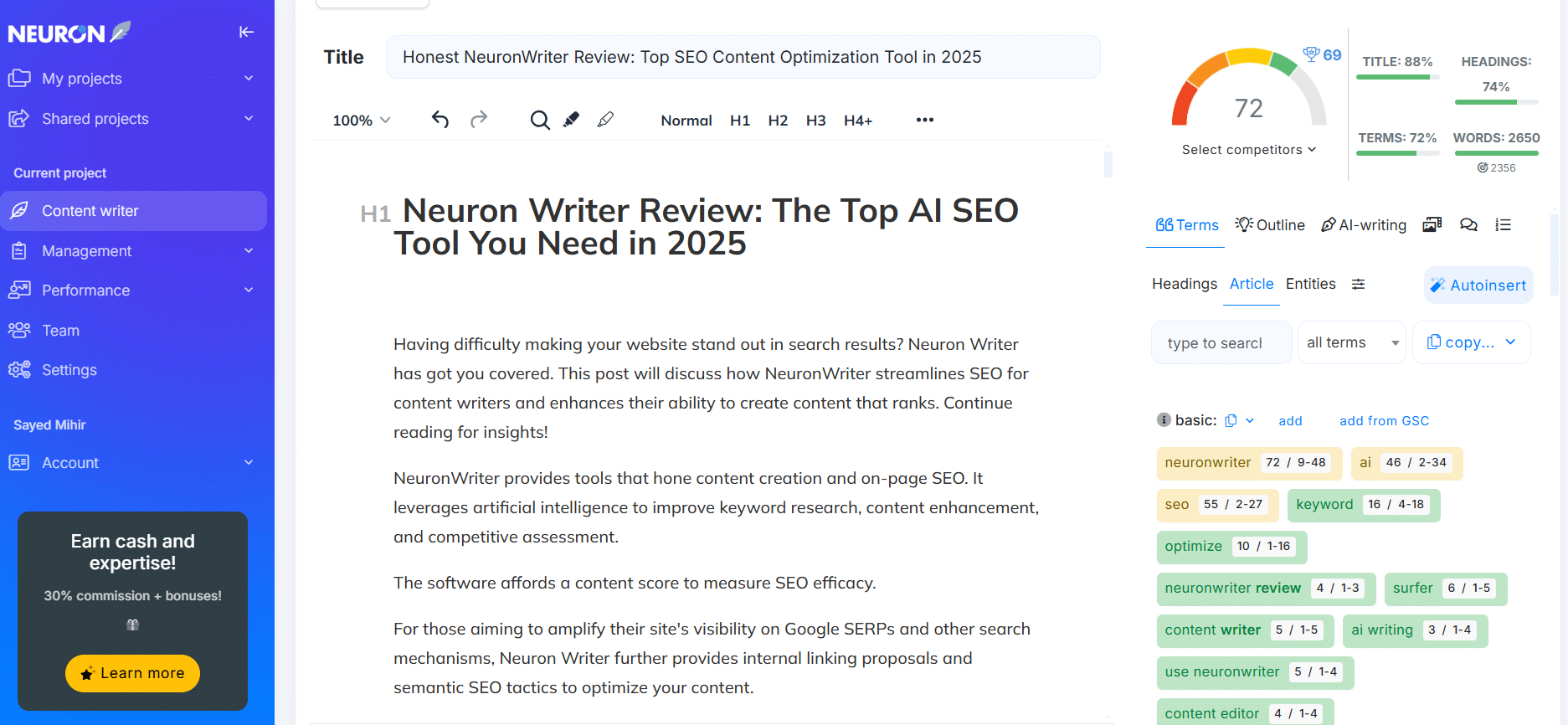Expand Management menu chevron
The image size is (1568, 725).
coord(249,250)
